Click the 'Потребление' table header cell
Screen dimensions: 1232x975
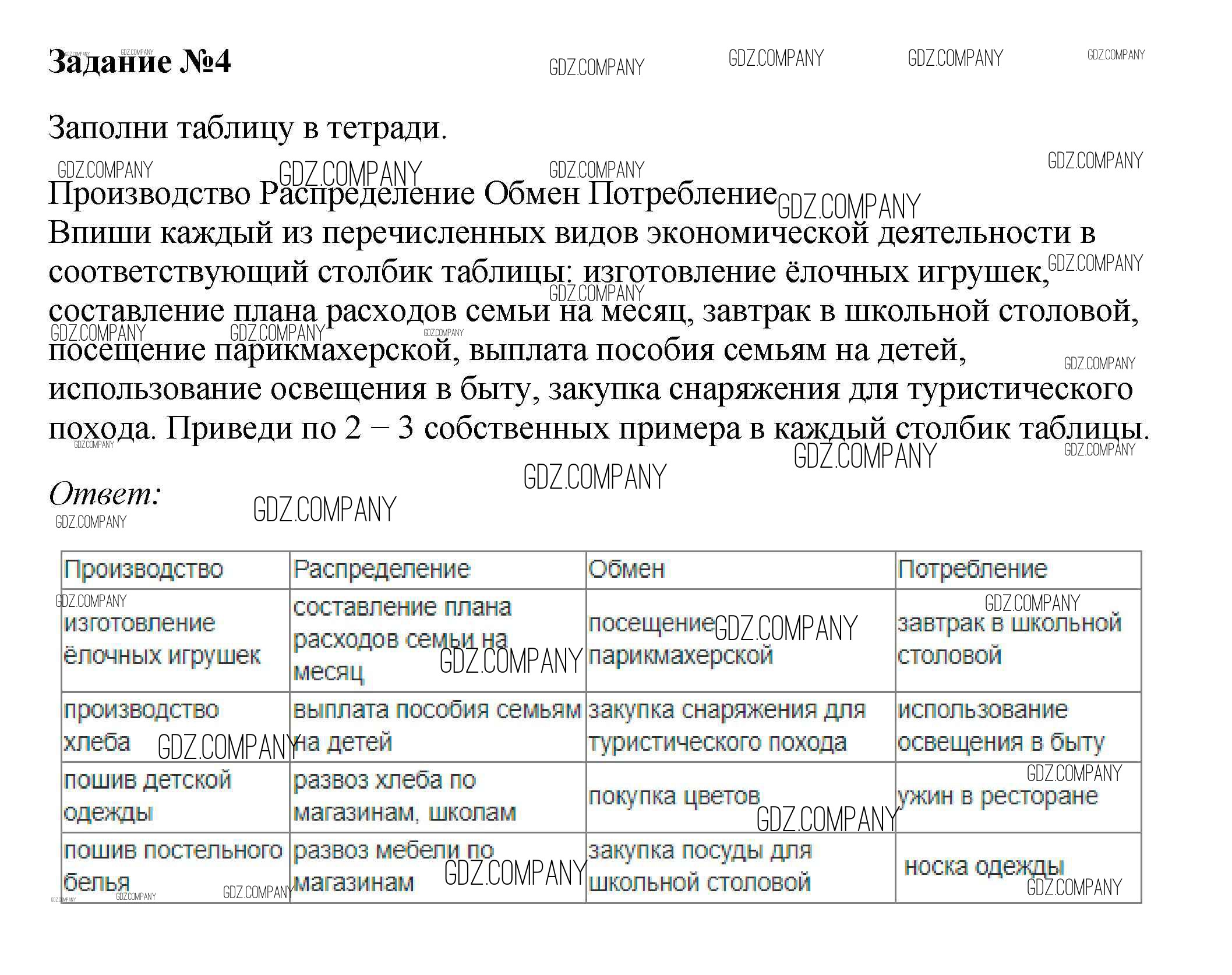click(972, 569)
